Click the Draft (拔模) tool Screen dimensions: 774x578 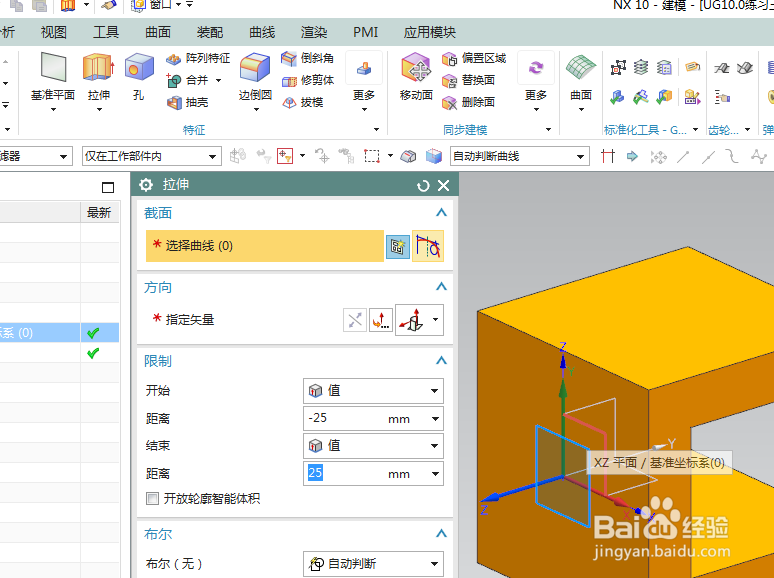[x=302, y=102]
